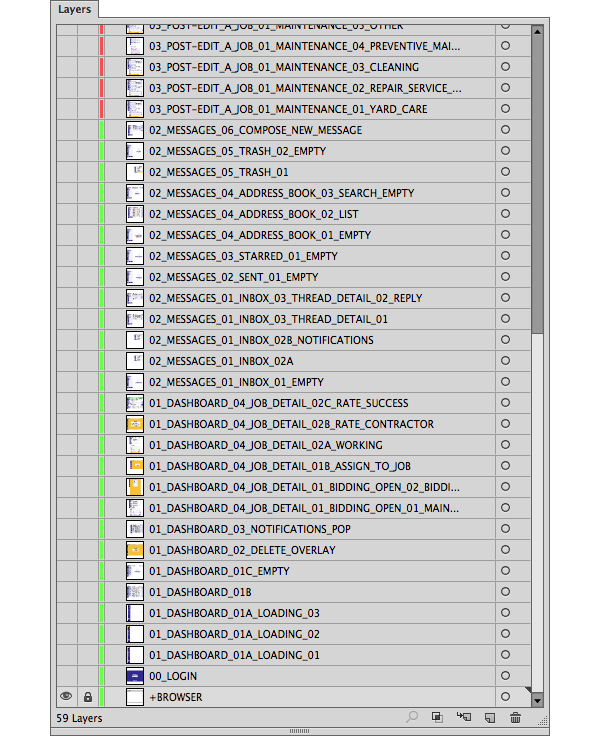
Task: Select layer 01_DASHBOARD_01A_LOADING_03
Action: tap(234, 613)
